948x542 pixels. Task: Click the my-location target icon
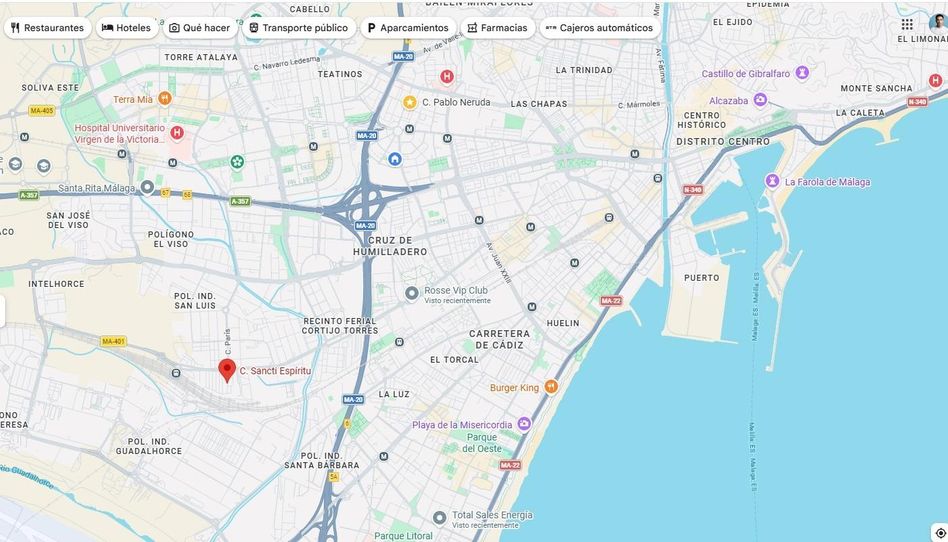[940, 533]
